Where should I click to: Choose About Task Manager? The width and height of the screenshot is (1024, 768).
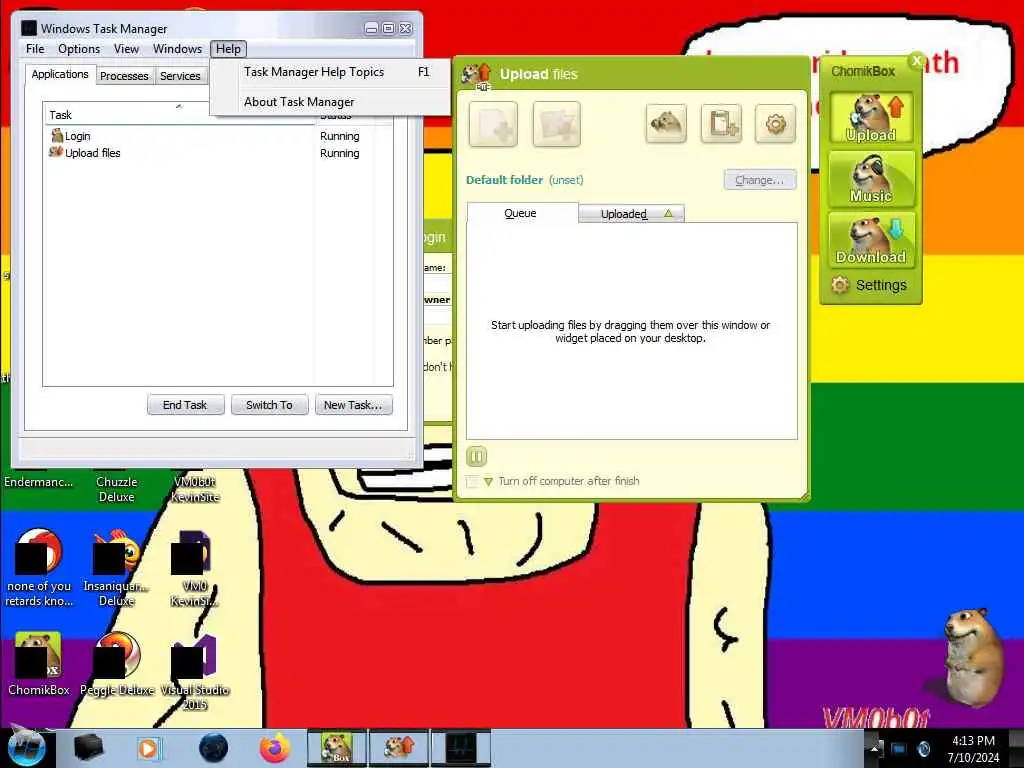coord(330,102)
